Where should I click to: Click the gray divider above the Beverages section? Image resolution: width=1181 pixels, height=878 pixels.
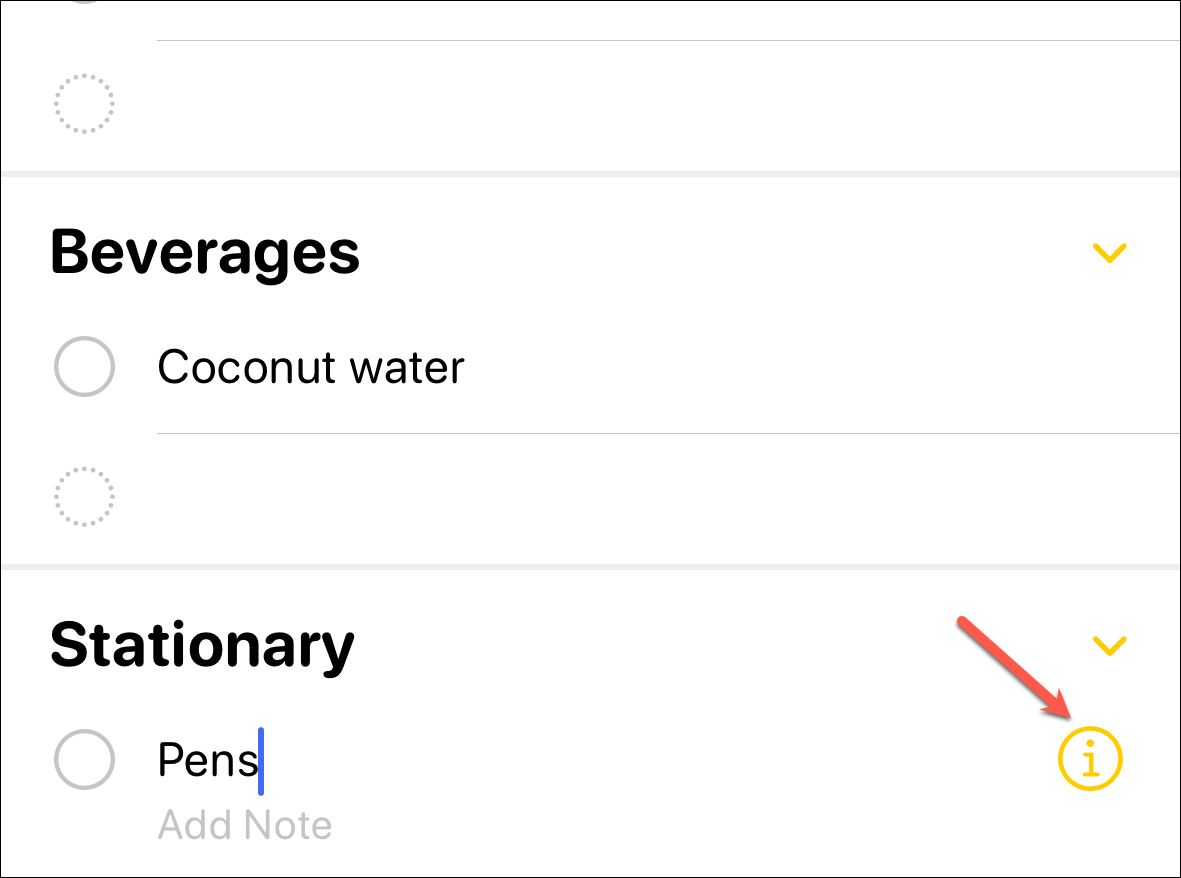pos(590,174)
